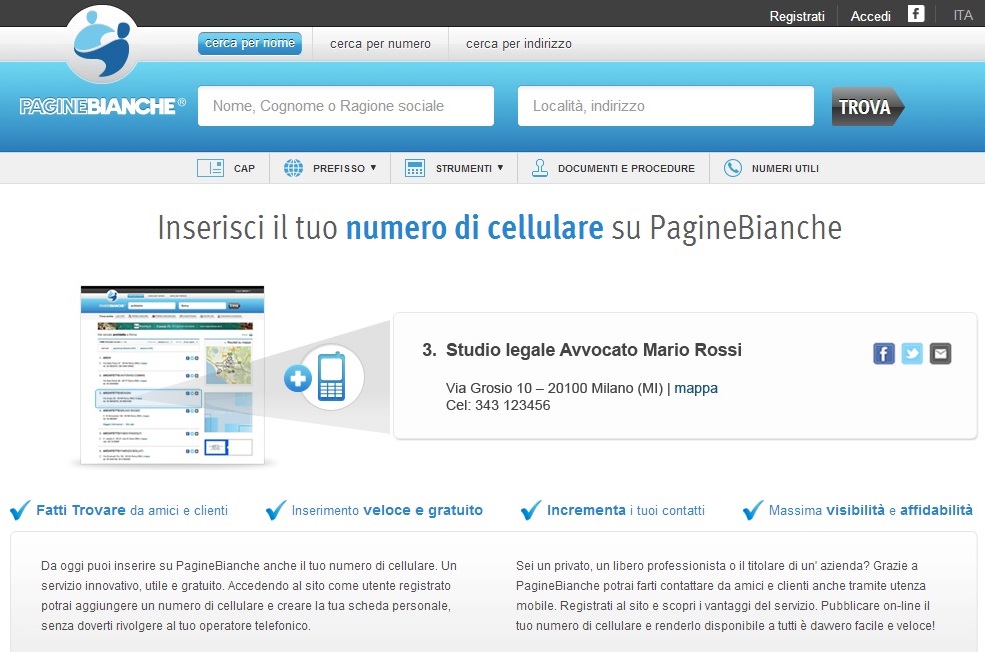Click the PagineBianche wordmark
This screenshot has height=652, width=985.
pos(102,106)
